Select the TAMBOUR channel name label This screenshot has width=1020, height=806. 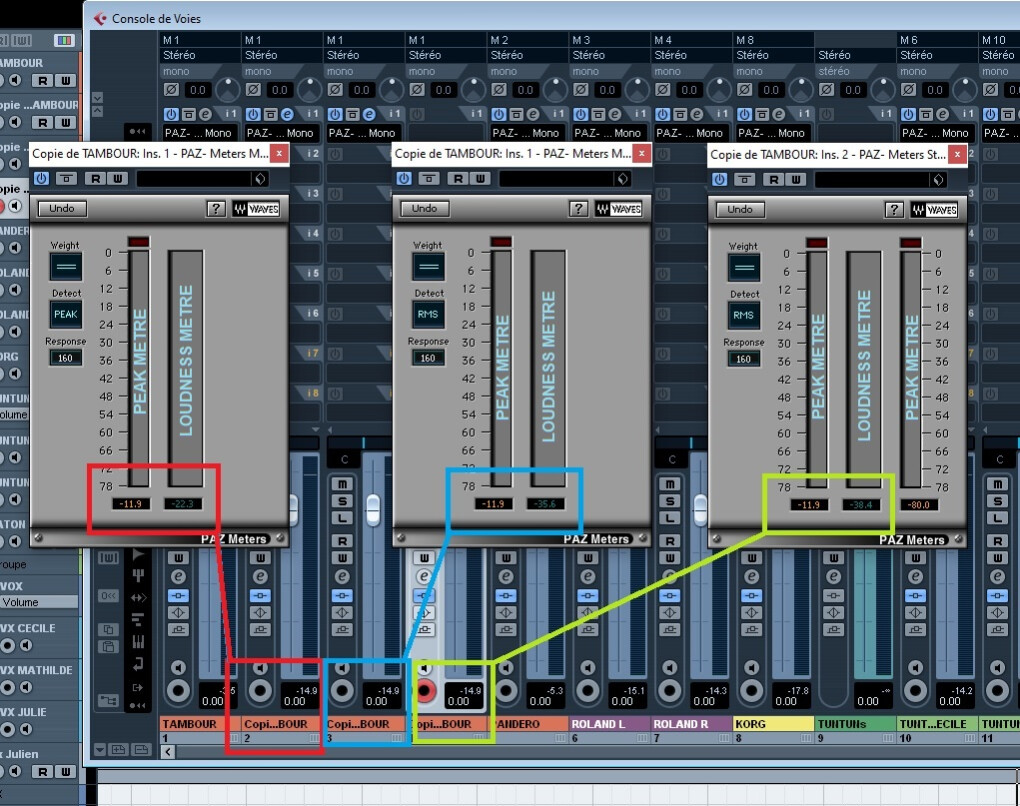pos(200,724)
